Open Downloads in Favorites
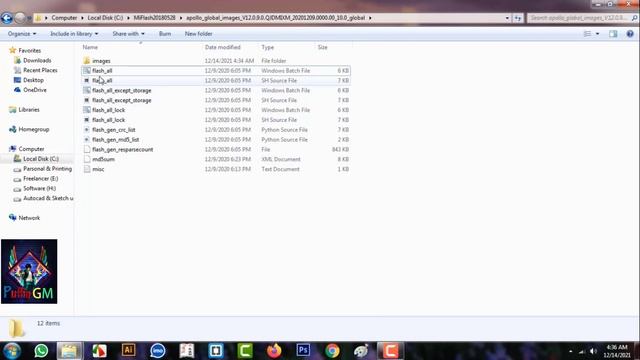Screen dimensions: 640x360 pyautogui.click(x=37, y=60)
